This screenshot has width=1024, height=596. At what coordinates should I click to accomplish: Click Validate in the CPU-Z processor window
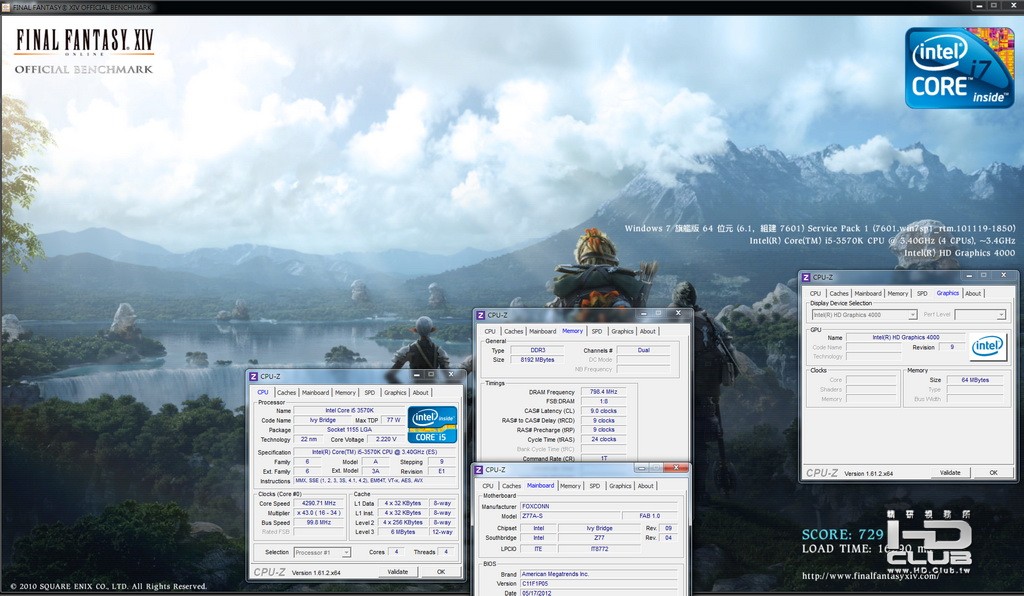tap(398, 572)
